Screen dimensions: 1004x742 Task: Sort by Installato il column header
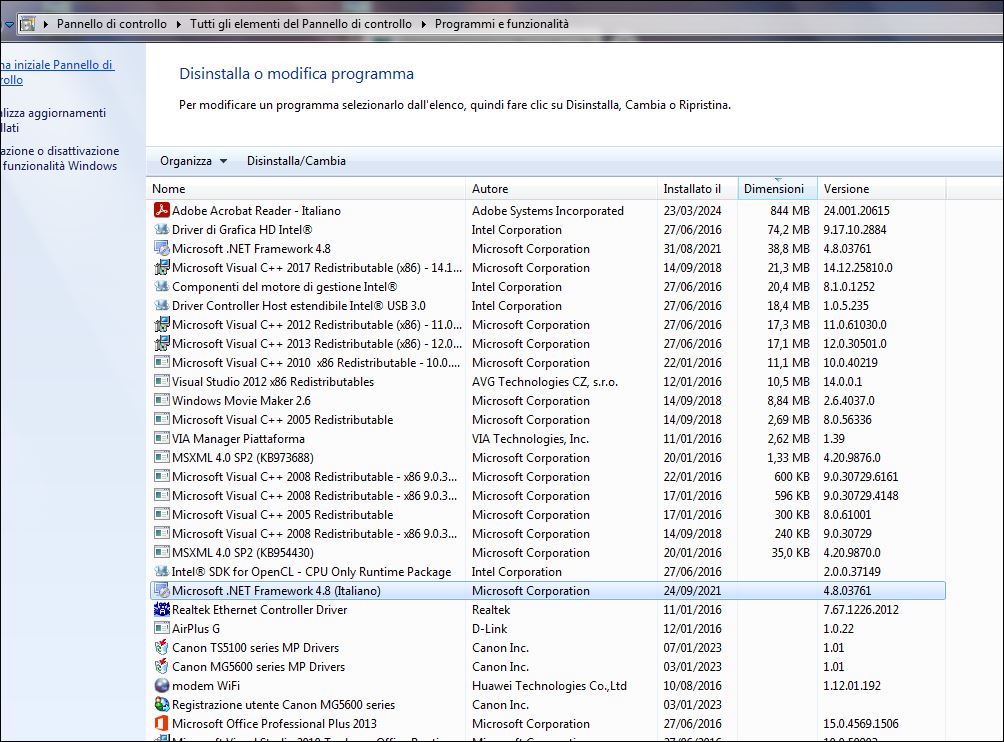coord(697,189)
